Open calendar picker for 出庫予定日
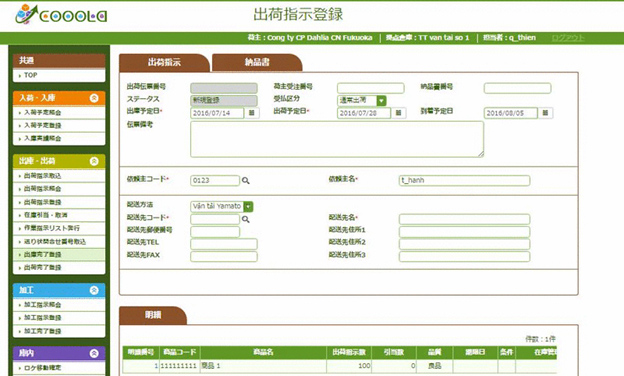624x376 pixels. click(x=252, y=113)
